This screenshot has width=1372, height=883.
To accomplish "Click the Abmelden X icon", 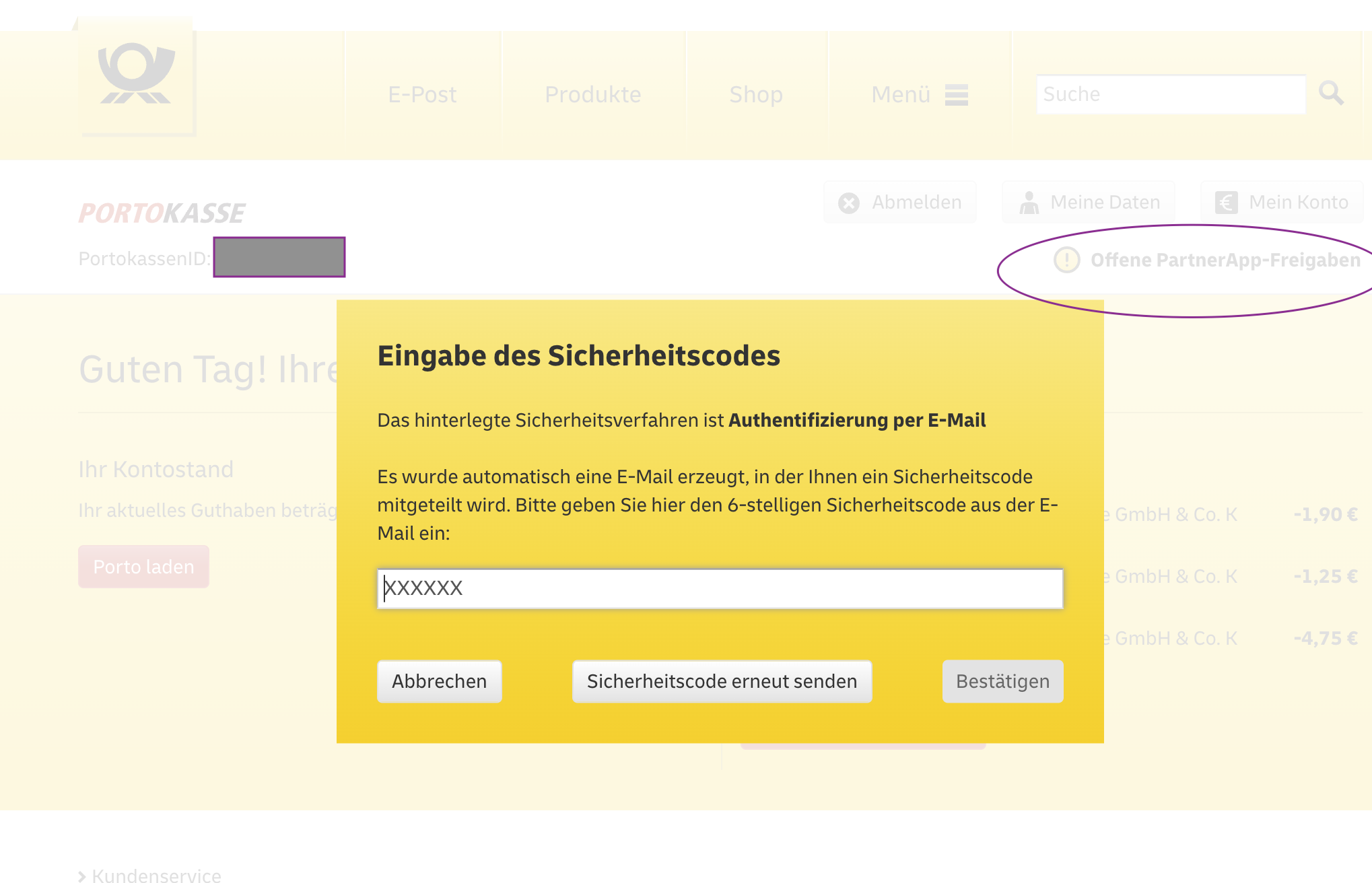I will (x=849, y=203).
